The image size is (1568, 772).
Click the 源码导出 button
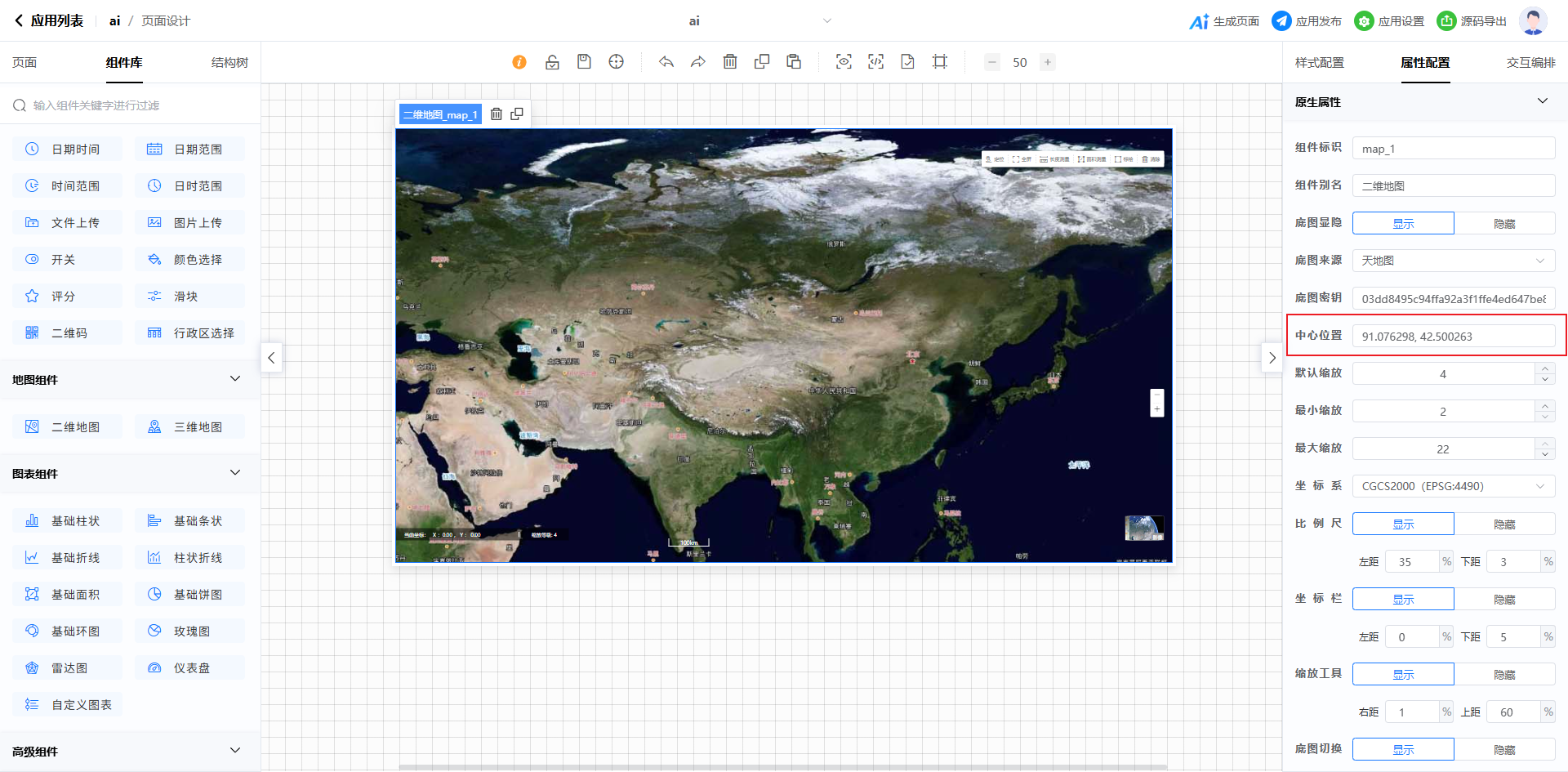click(1472, 21)
